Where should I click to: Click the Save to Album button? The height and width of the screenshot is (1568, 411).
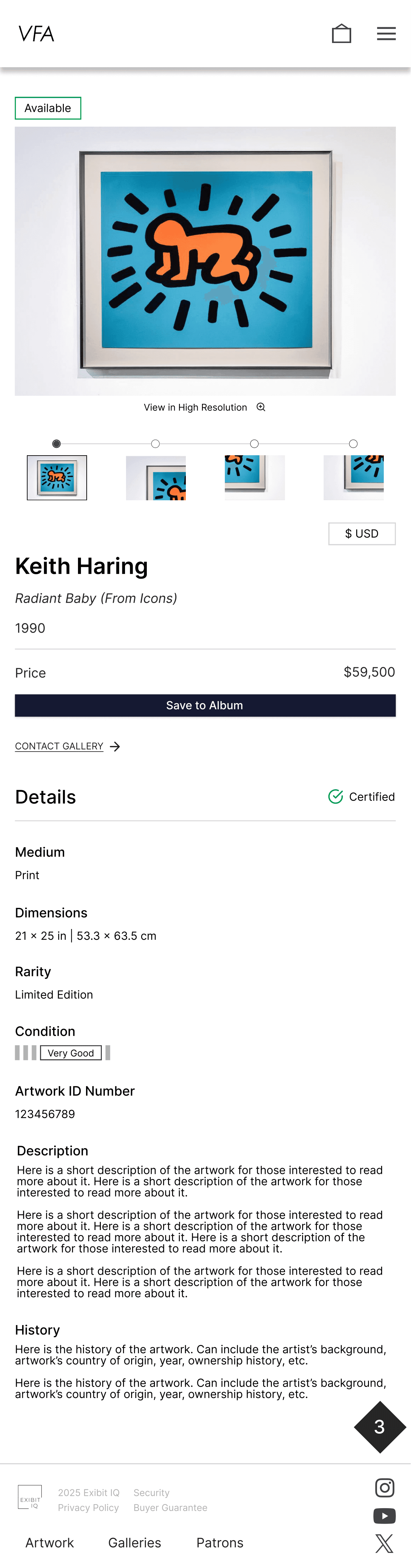205,706
